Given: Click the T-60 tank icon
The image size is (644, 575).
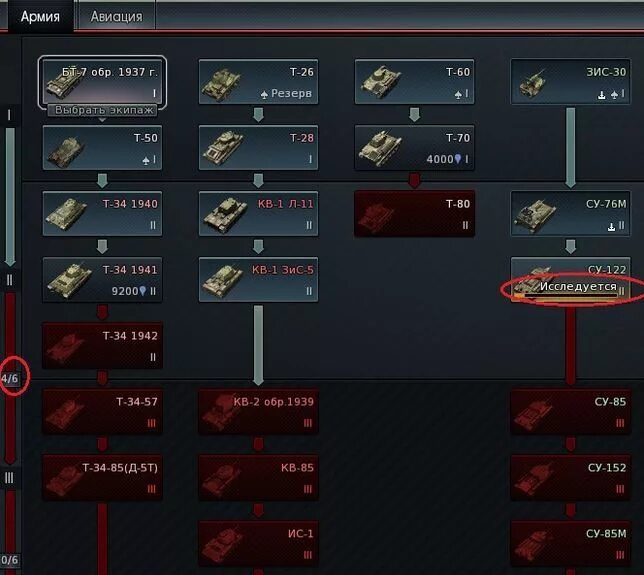Looking at the screenshot, I should coord(381,82).
